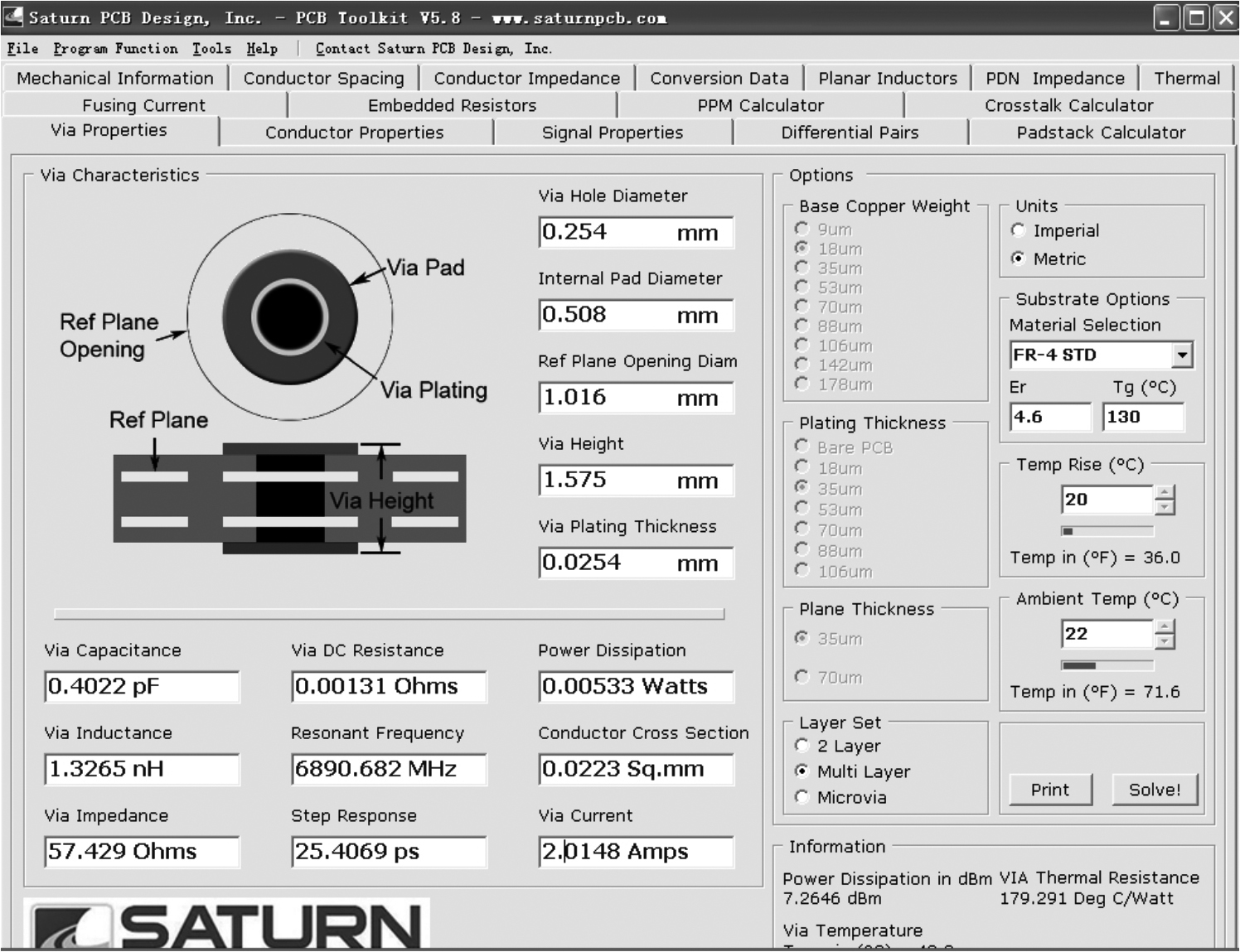Open the Material Selection dropdown
Screen dimensions: 1240x952
pos(1182,355)
